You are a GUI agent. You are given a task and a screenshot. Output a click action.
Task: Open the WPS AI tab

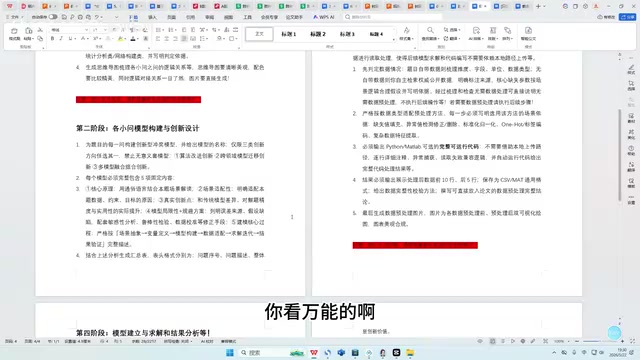(x=323, y=17)
